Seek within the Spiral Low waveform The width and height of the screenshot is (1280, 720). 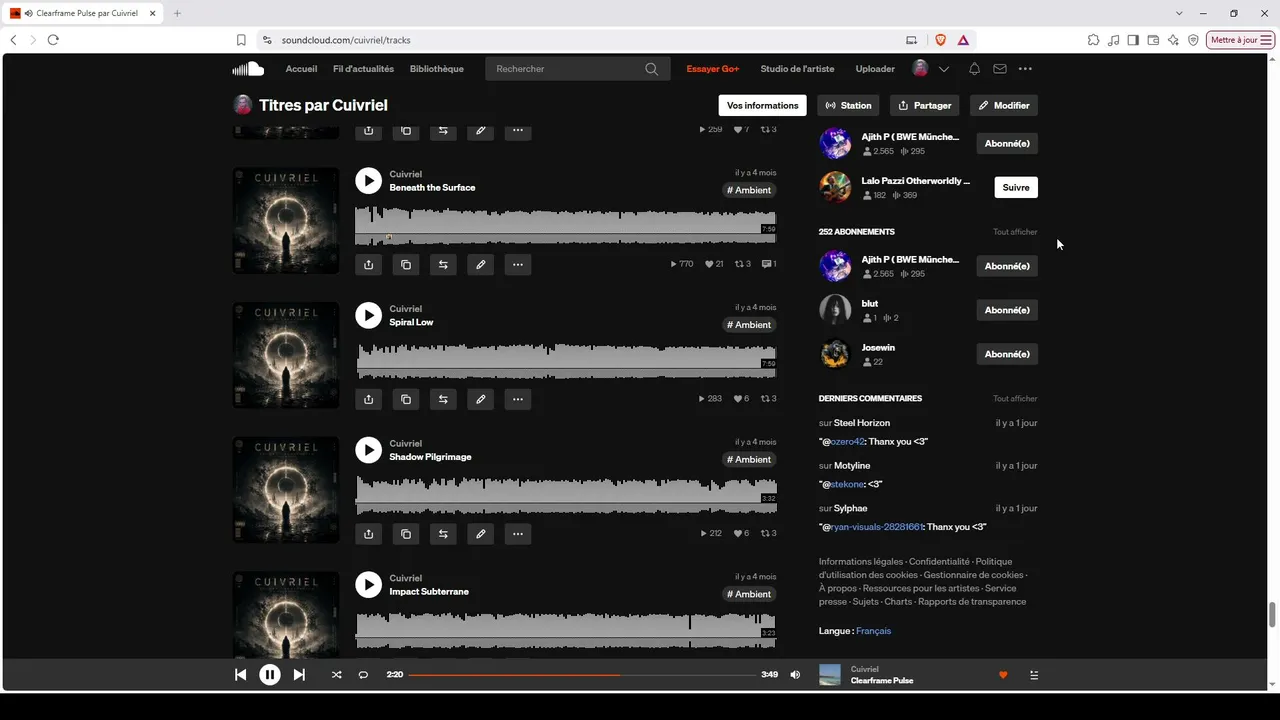pyautogui.click(x=566, y=361)
